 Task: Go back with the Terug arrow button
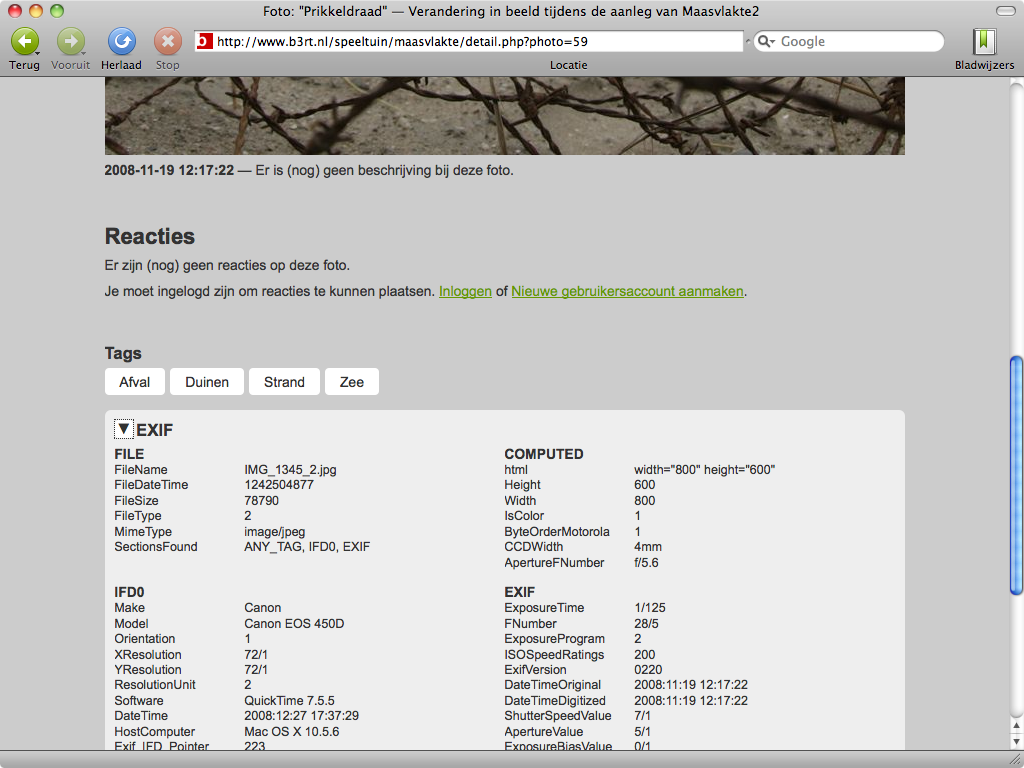click(25, 42)
